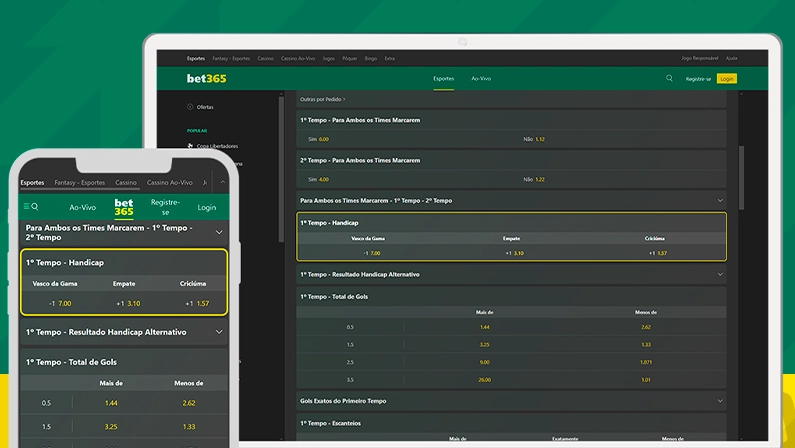The width and height of the screenshot is (795, 448).
Task: Tap 'Mais de 0.5' odds 1.44 on the phone
Action: click(111, 403)
